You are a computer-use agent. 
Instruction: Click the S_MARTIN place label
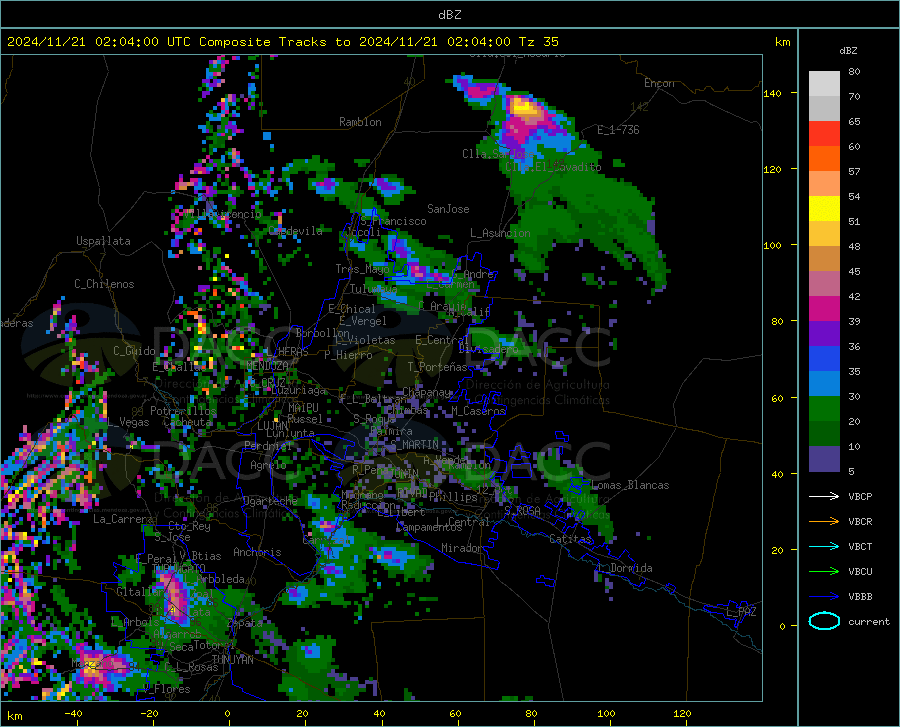click(414, 445)
